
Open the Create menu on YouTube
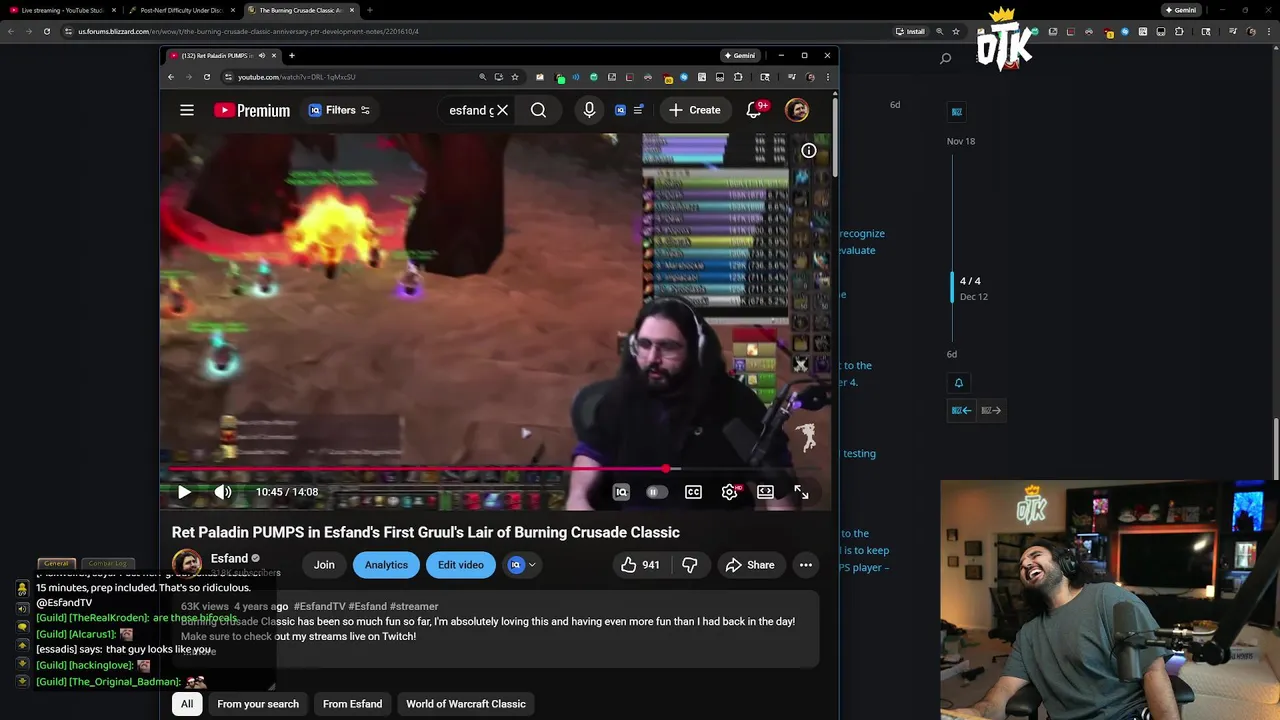pyautogui.click(x=694, y=110)
